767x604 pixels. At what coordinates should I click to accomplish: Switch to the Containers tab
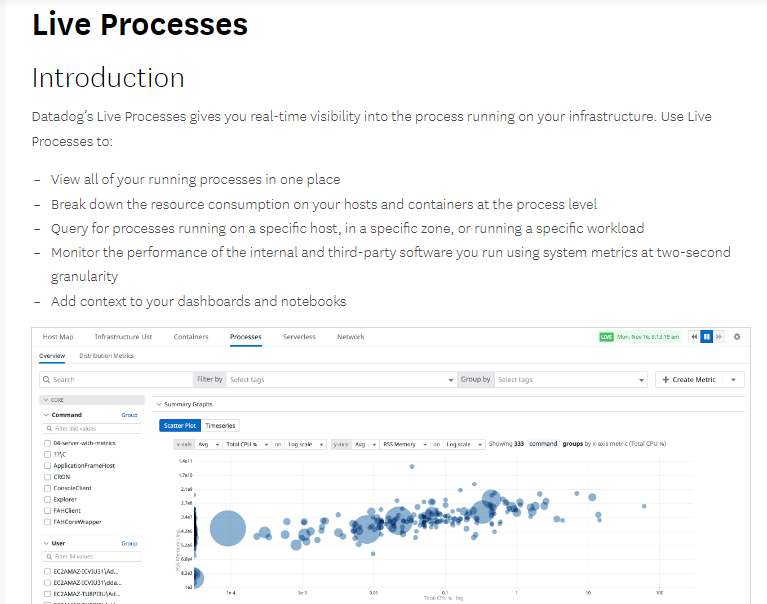click(191, 337)
